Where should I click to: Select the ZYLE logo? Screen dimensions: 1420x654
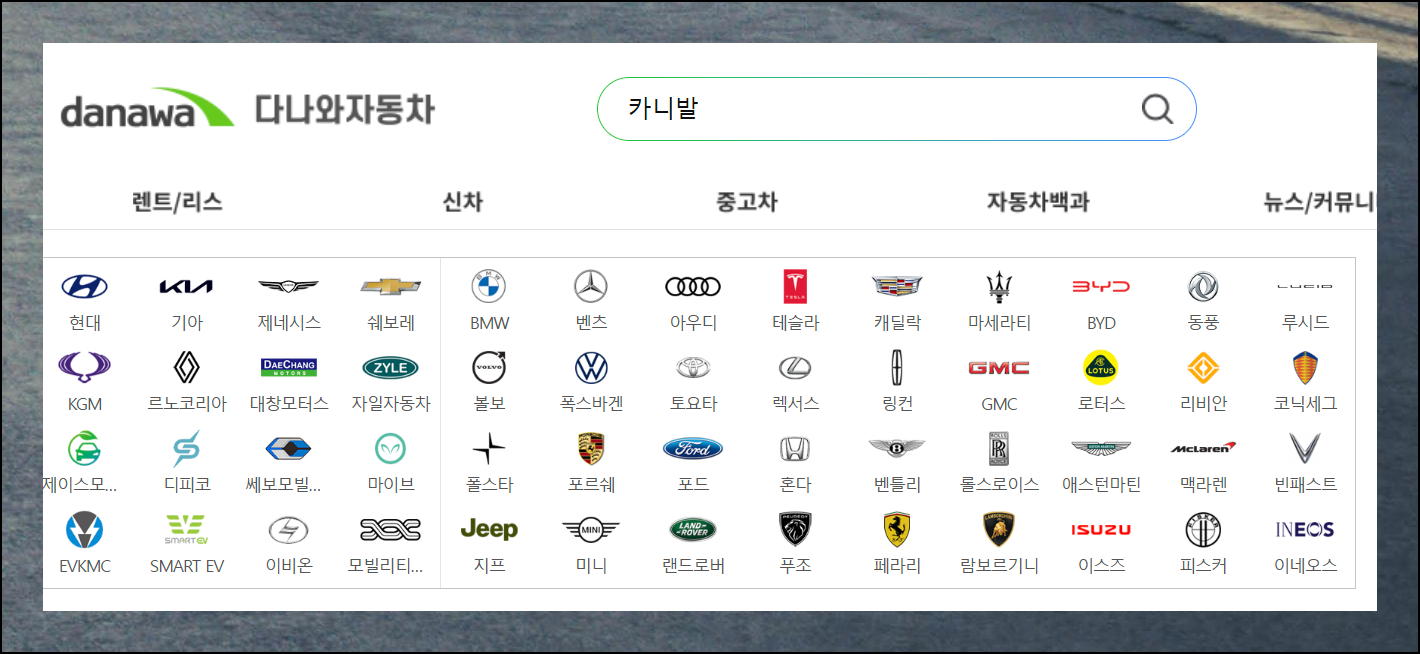(x=391, y=368)
